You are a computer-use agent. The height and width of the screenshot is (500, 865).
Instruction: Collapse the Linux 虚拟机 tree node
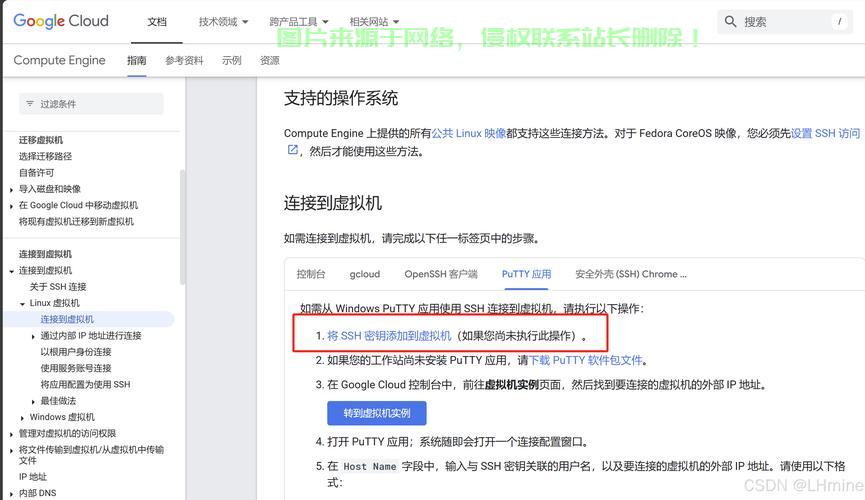[x=22, y=304]
